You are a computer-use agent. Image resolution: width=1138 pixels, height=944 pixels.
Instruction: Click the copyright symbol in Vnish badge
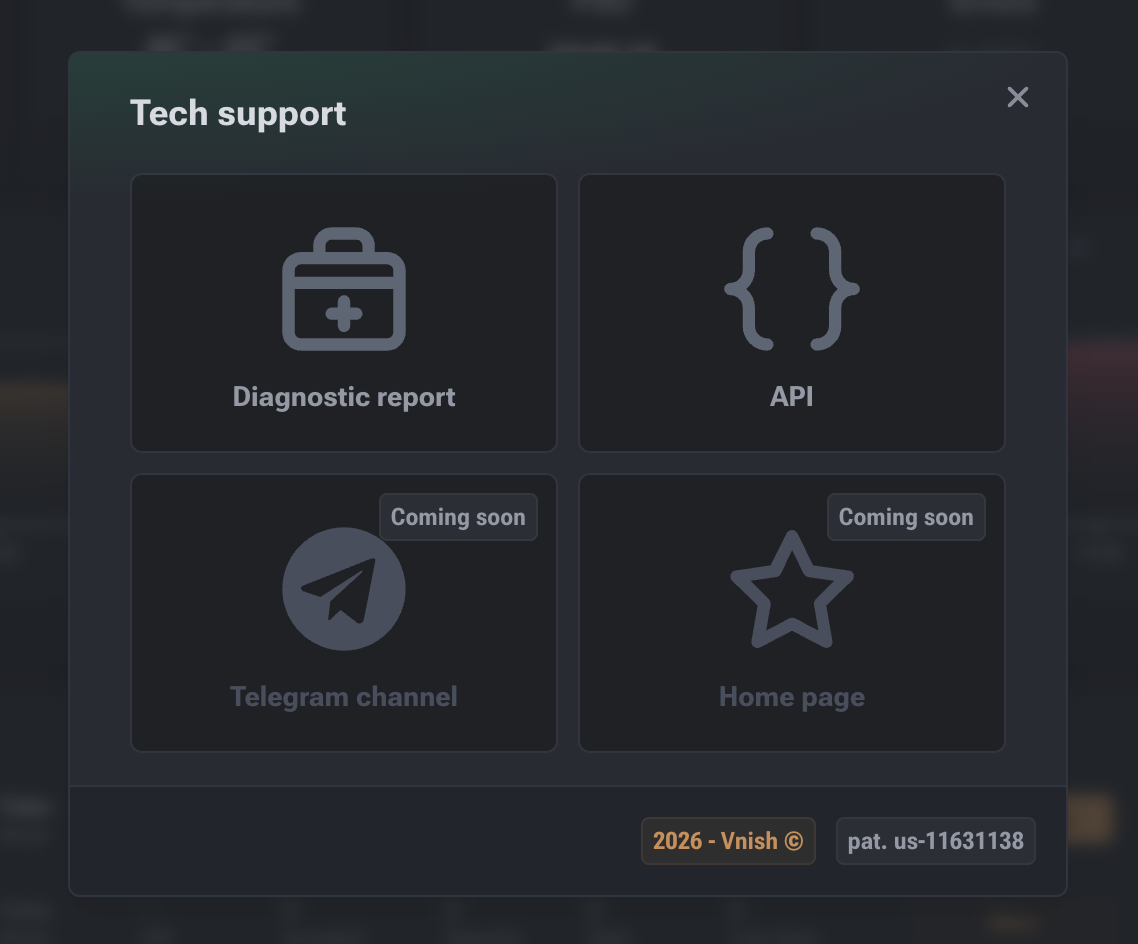793,841
